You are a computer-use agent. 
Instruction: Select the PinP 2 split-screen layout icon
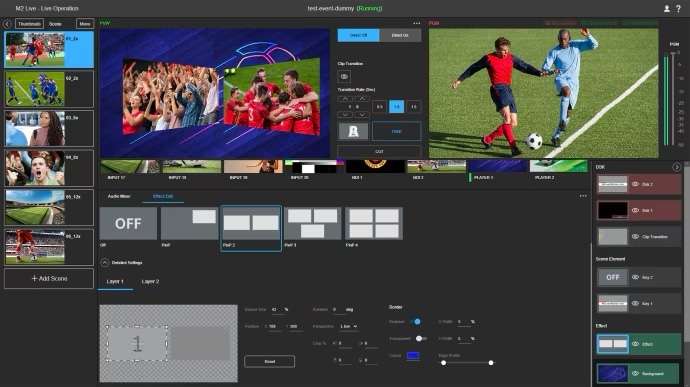[x=251, y=223]
